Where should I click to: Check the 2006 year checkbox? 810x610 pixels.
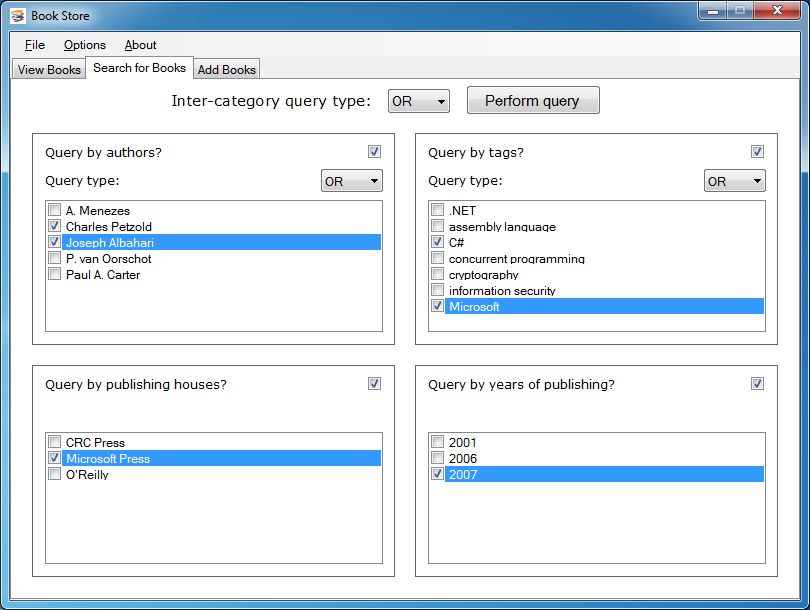[438, 458]
